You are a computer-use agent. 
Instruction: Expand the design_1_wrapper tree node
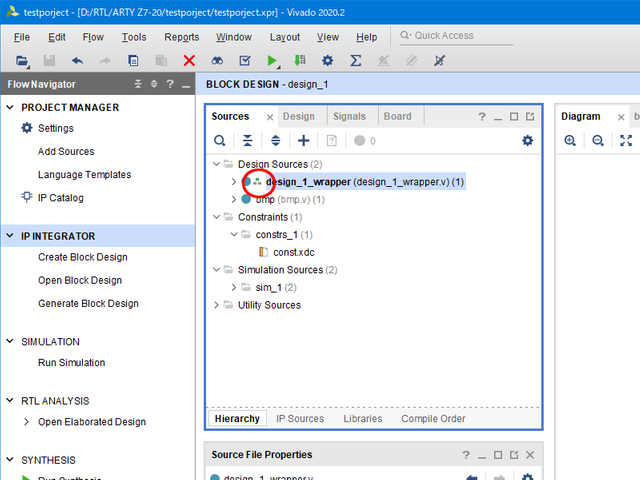point(234,182)
